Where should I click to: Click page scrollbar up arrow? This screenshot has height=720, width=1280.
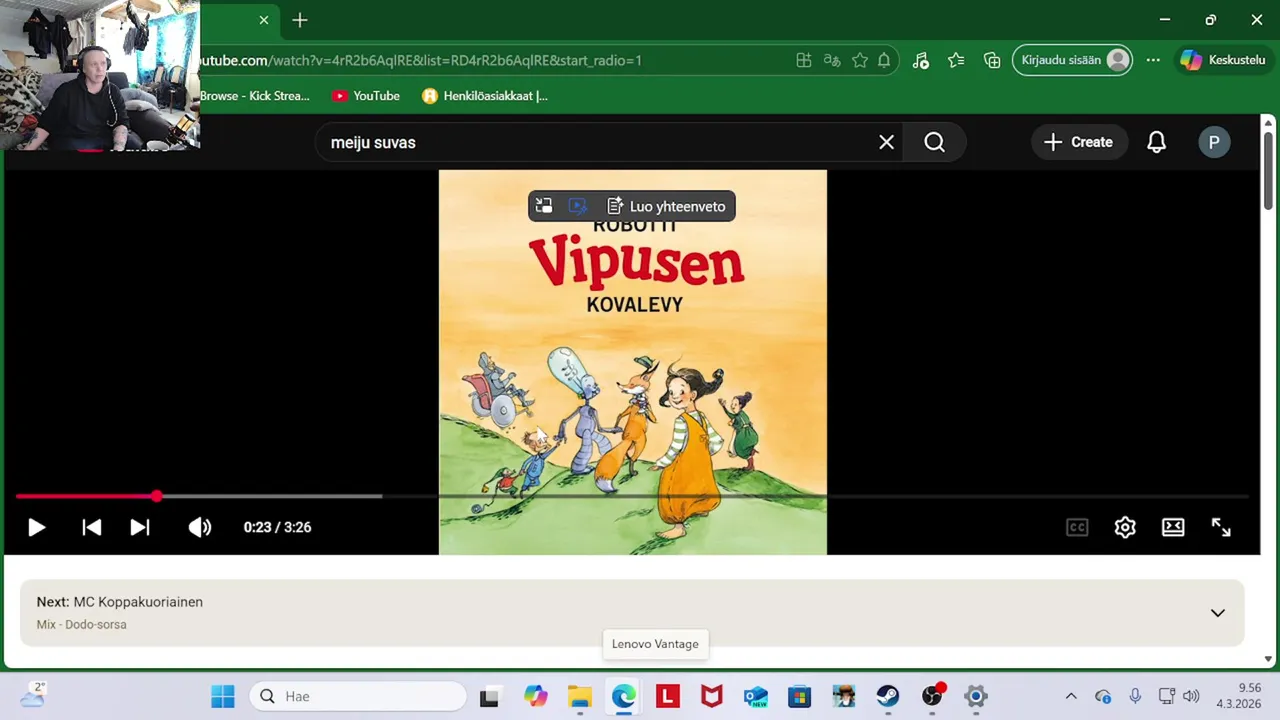1268,122
